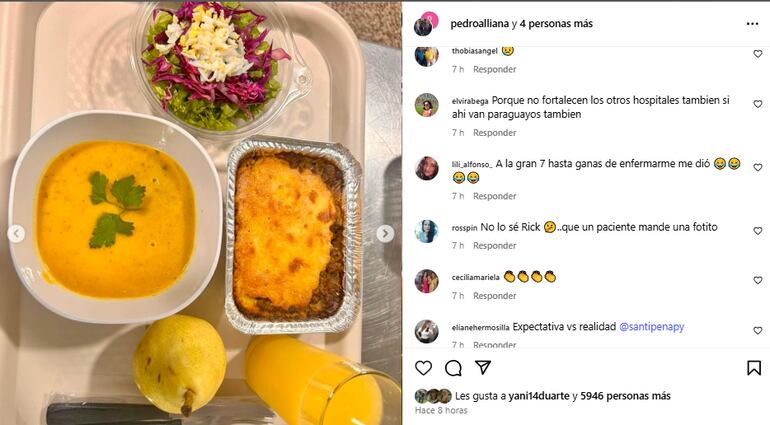Viewport: 770px width, 425px height.
Task: Go to the previous photo in the carousel
Action: [x=16, y=233]
